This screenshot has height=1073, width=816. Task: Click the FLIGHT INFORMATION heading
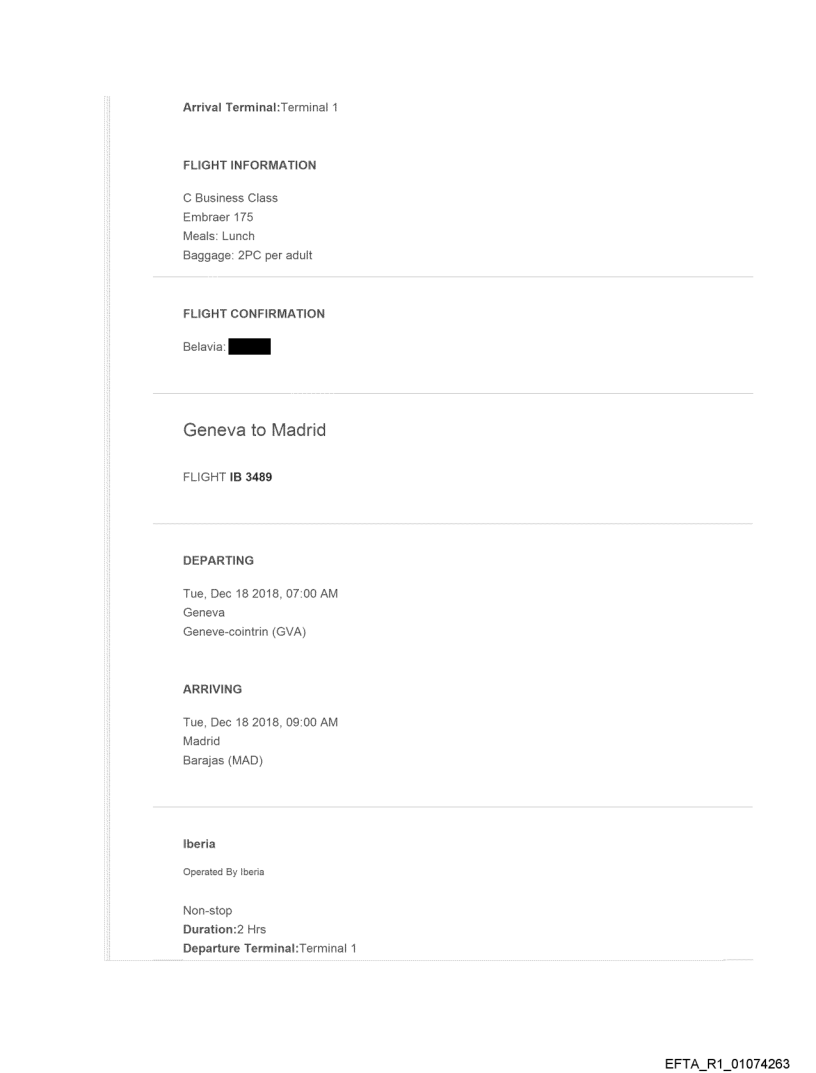[x=250, y=165]
